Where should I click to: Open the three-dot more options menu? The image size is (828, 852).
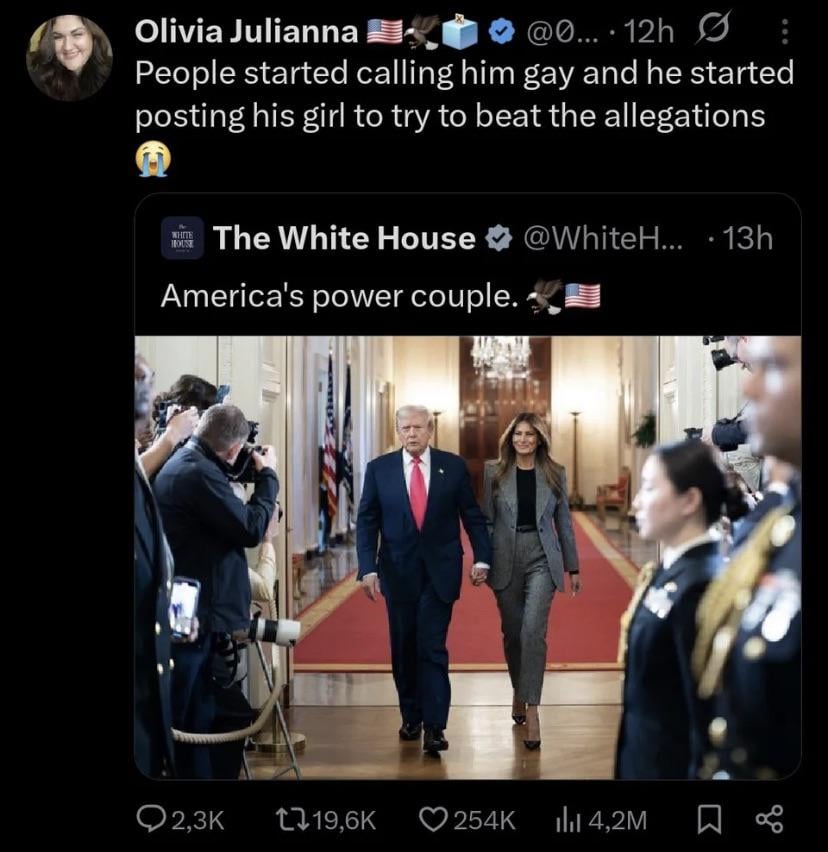click(x=784, y=34)
